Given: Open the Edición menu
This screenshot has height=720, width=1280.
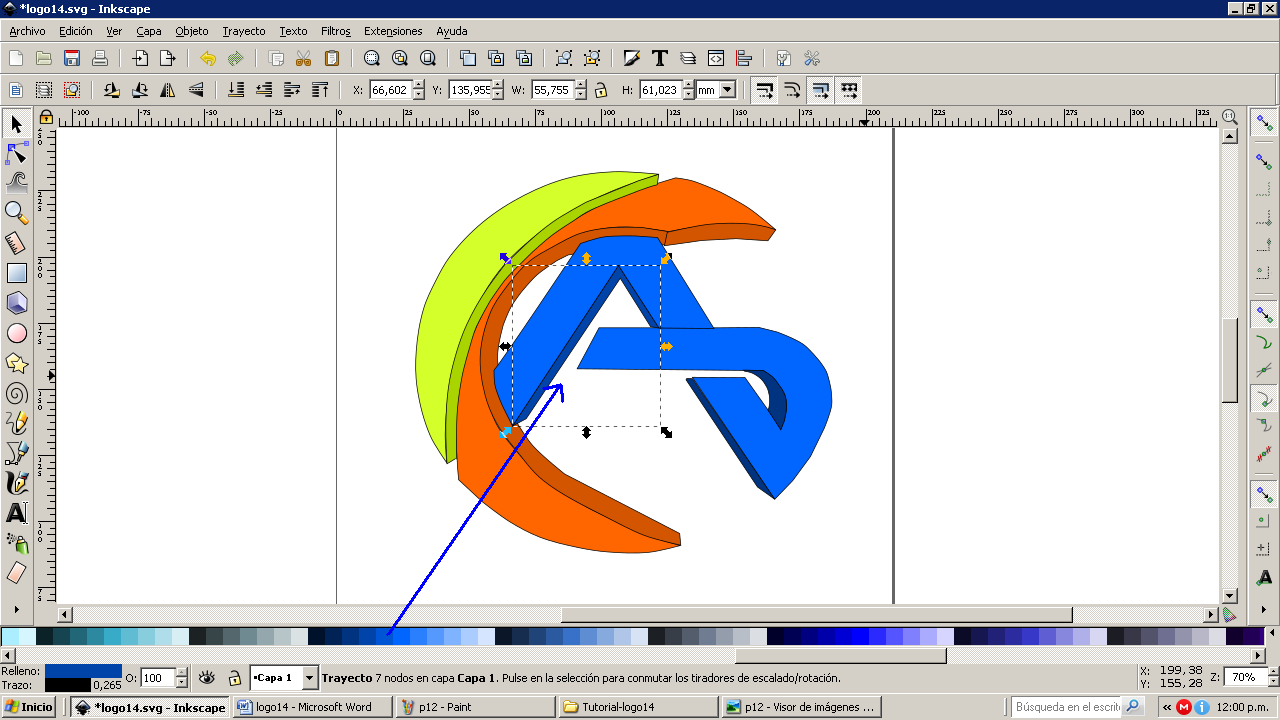Looking at the screenshot, I should (76, 31).
